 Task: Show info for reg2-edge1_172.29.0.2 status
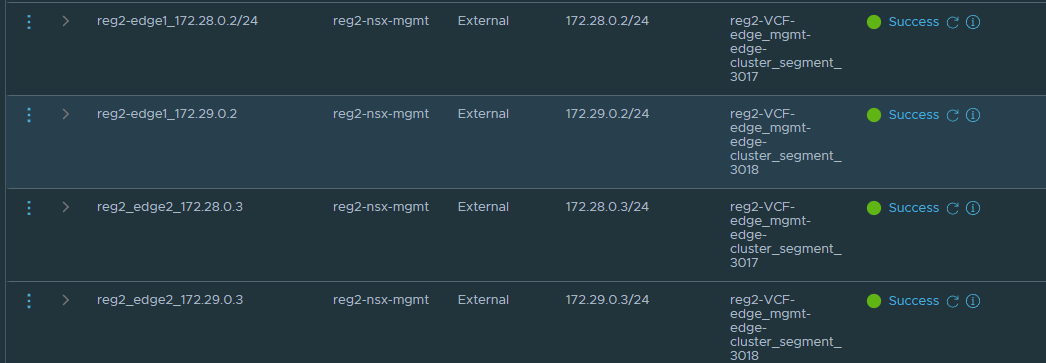pos(973,115)
